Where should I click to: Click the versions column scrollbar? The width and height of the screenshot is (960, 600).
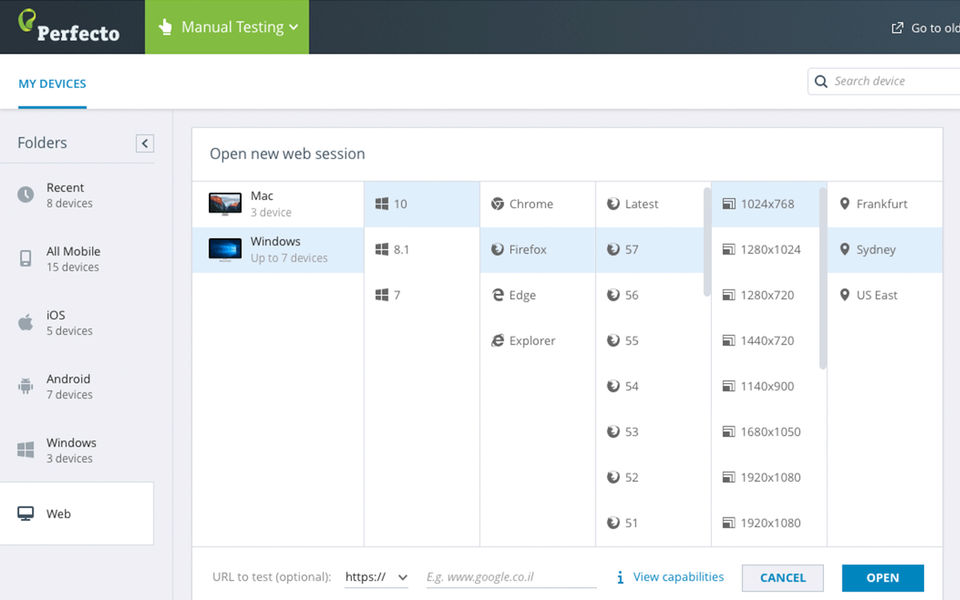pos(707,242)
